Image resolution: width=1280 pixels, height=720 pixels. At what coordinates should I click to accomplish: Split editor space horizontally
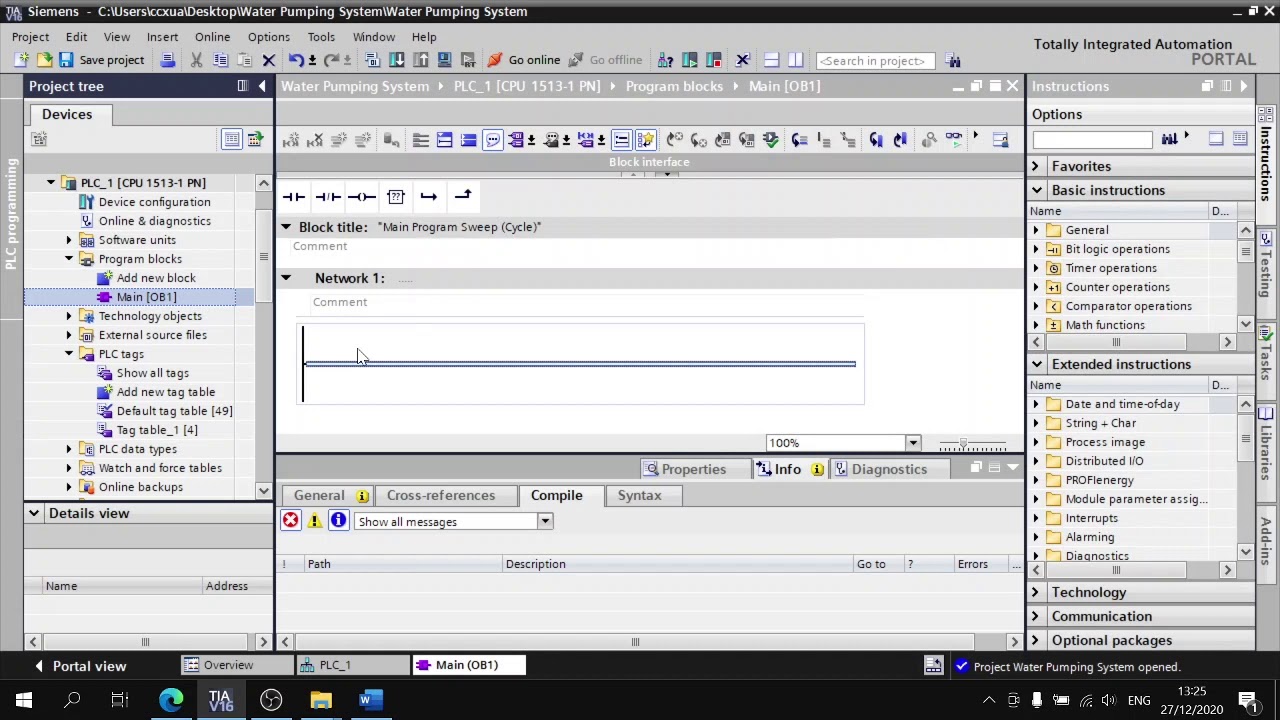(x=771, y=60)
